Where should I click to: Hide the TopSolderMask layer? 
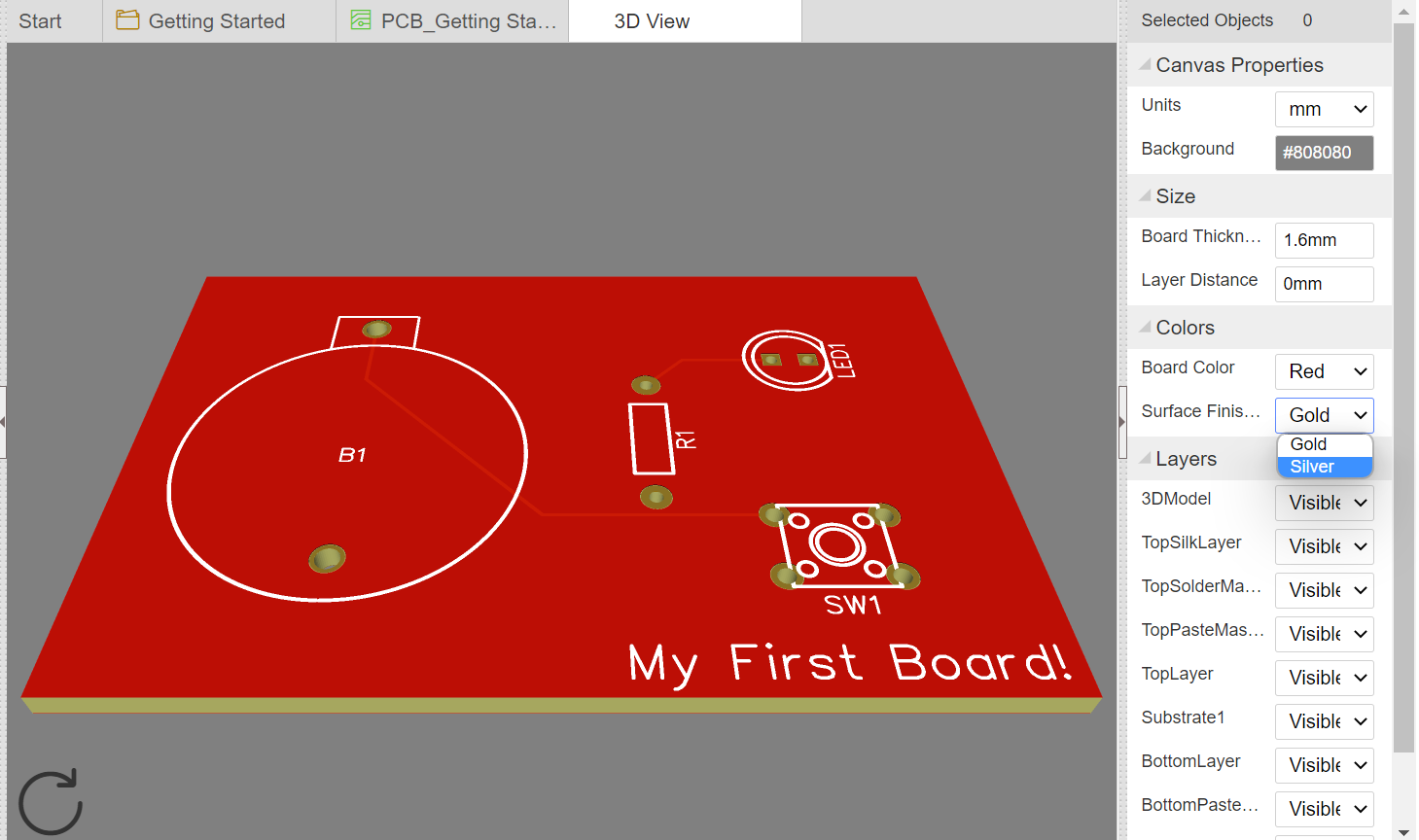pos(1324,590)
